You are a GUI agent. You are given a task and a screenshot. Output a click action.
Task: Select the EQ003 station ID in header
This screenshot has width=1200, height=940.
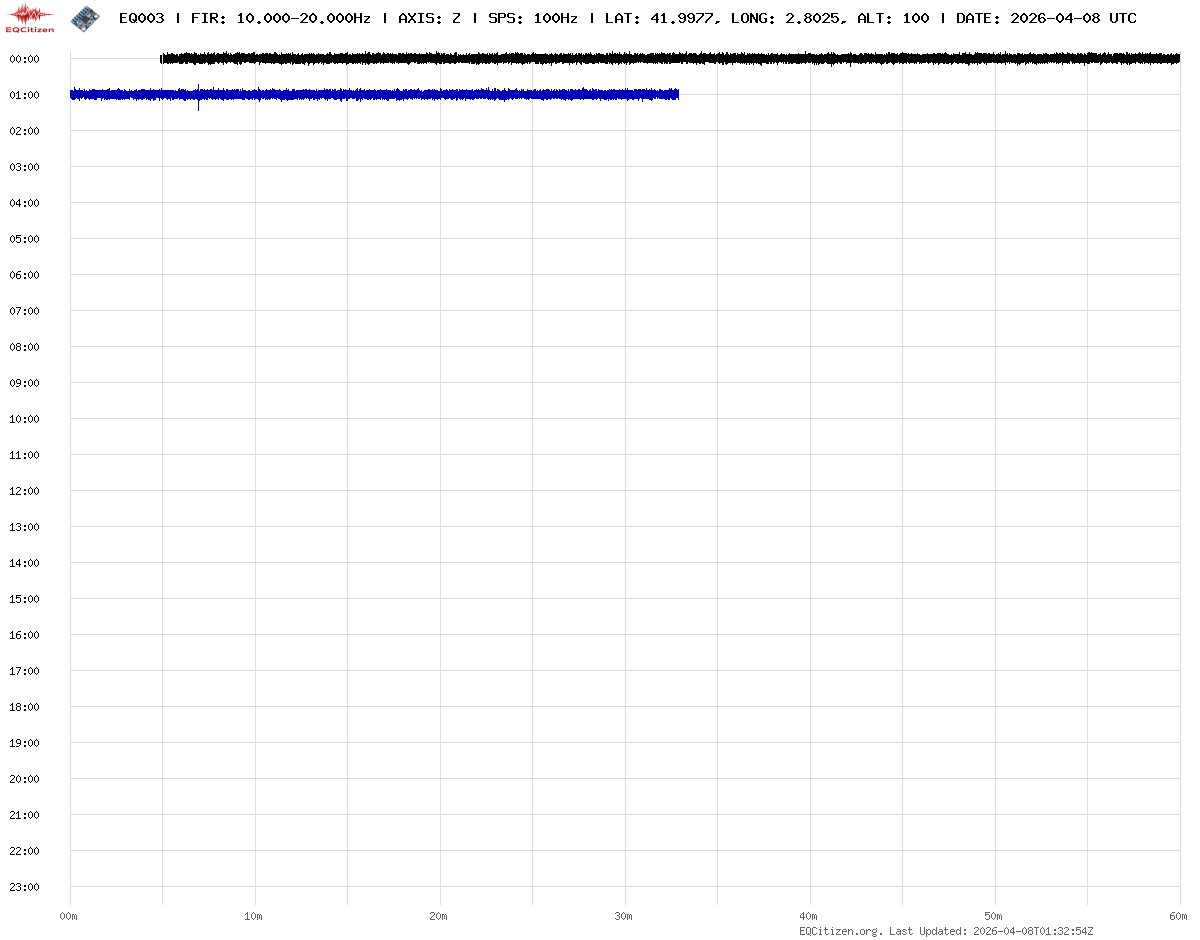[x=141, y=18]
